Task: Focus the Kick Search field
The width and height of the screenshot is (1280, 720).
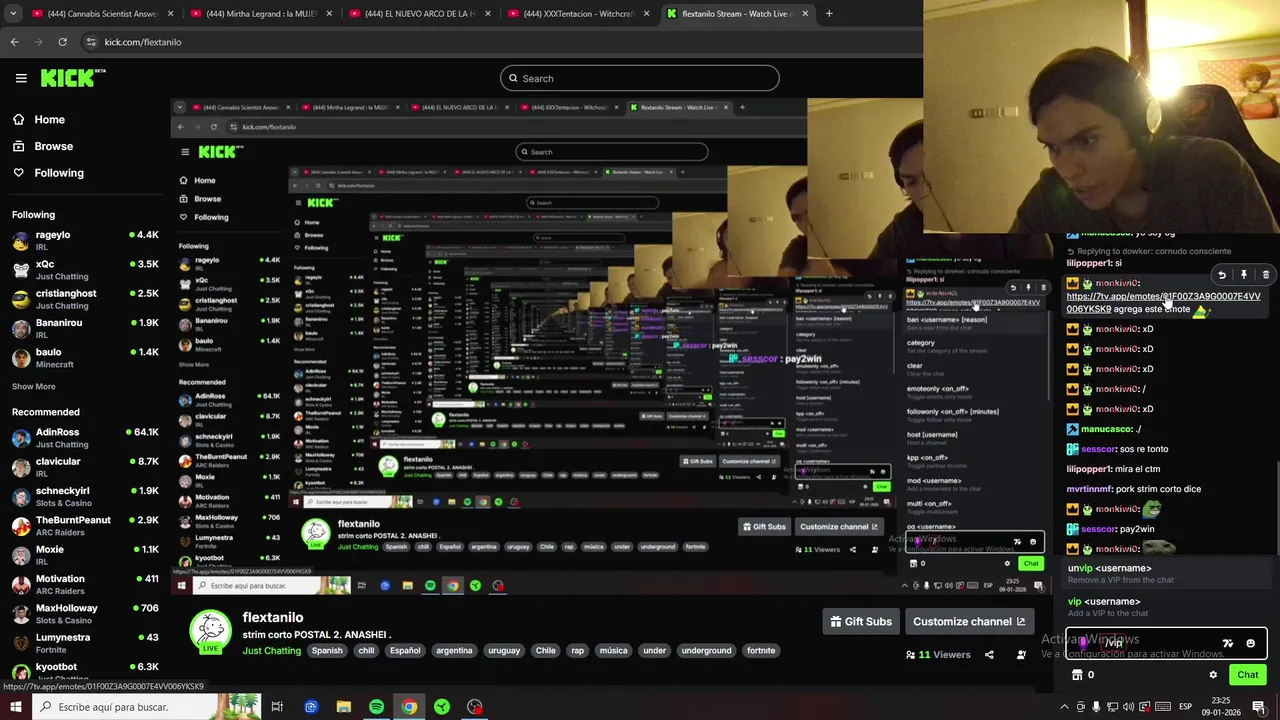Action: pyautogui.click(x=640, y=78)
